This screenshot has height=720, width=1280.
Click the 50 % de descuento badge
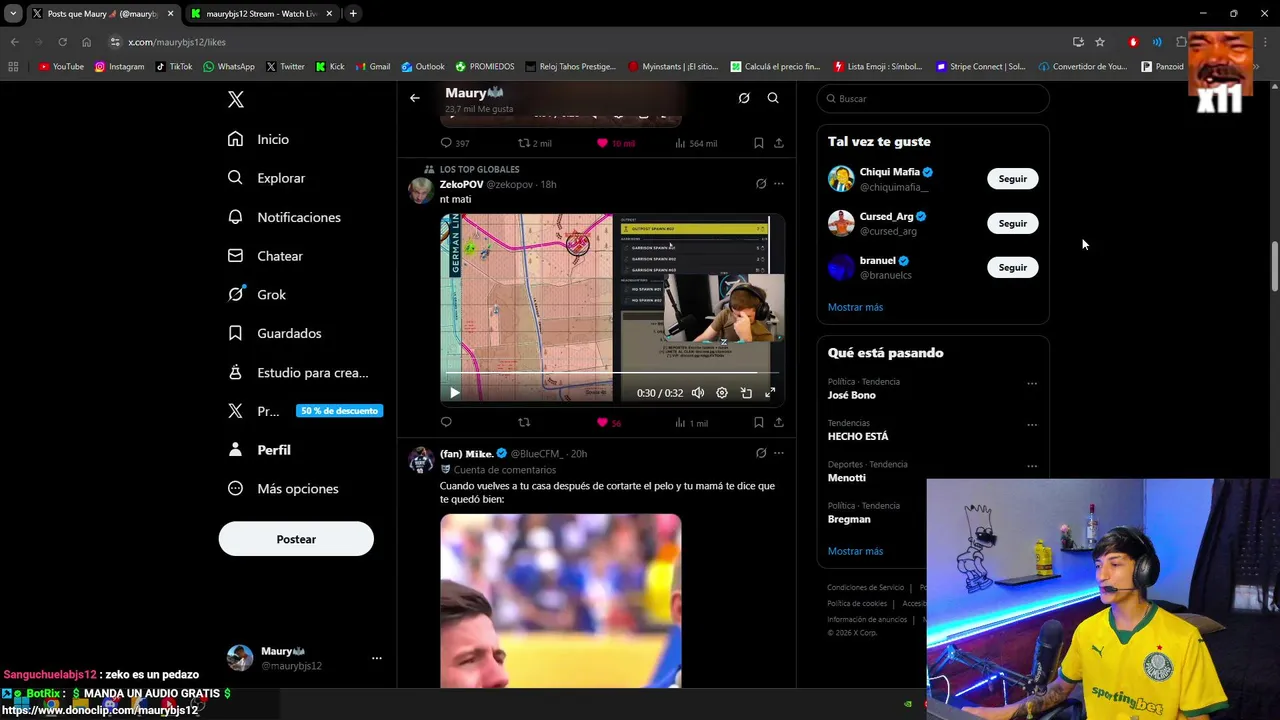point(339,411)
